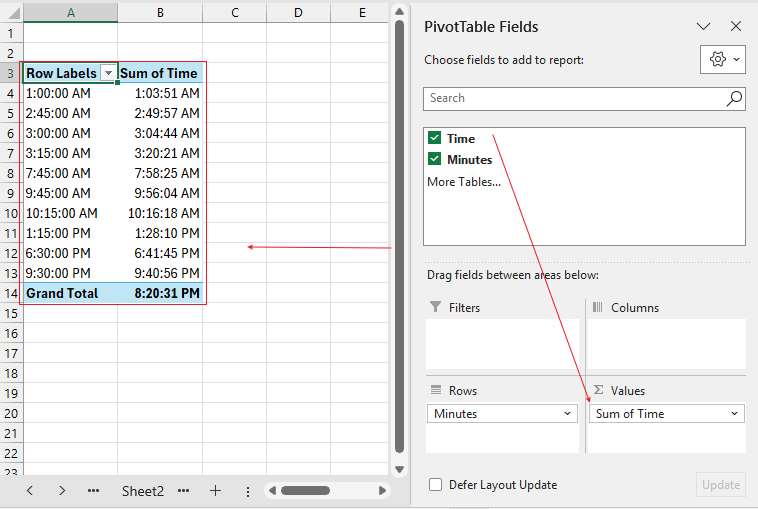Screen dimensions: 758x509
Task: Uncheck the Time field checkbox
Action: [x=434, y=139]
